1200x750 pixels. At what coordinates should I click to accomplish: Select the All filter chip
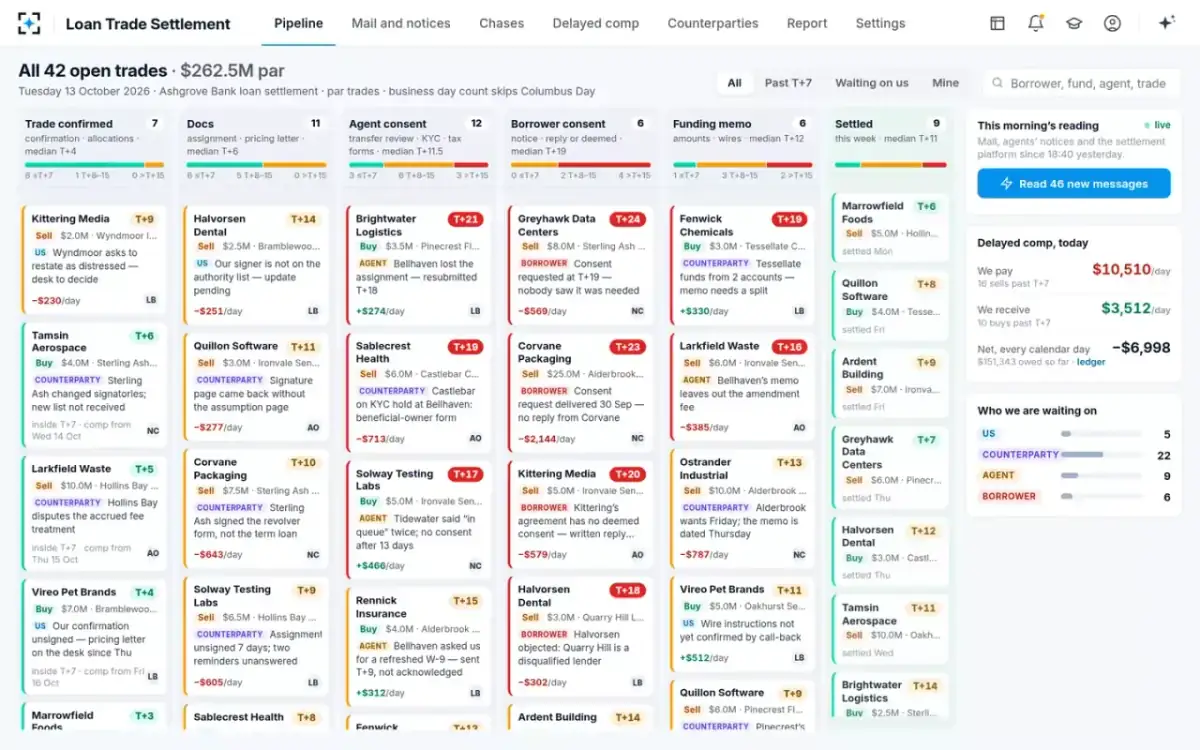pyautogui.click(x=735, y=83)
